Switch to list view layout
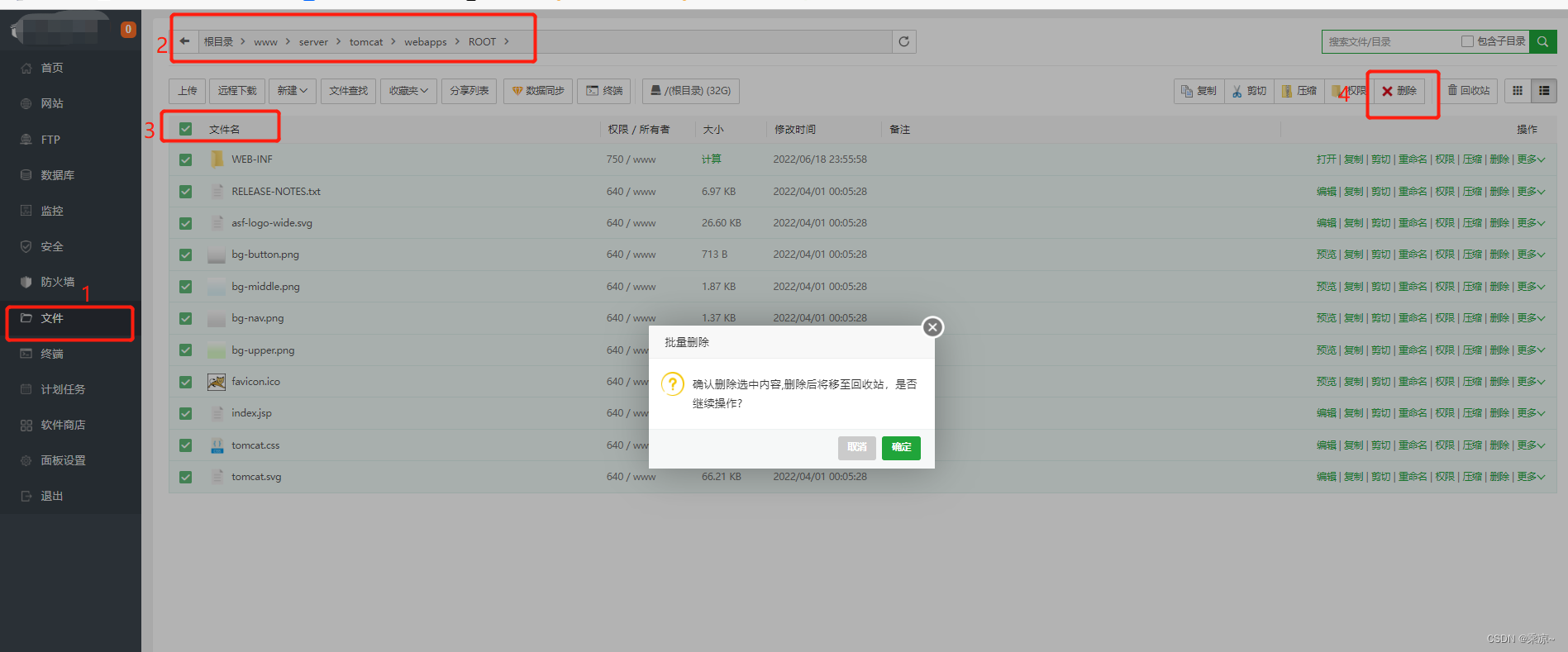The height and width of the screenshot is (652, 1568). pos(1544,91)
